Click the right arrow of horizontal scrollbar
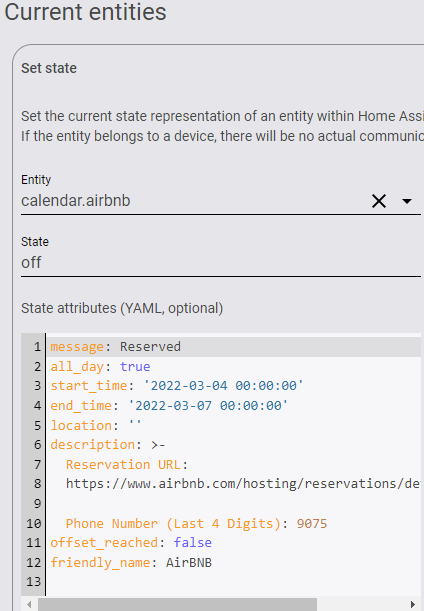 pyautogui.click(x=413, y=604)
